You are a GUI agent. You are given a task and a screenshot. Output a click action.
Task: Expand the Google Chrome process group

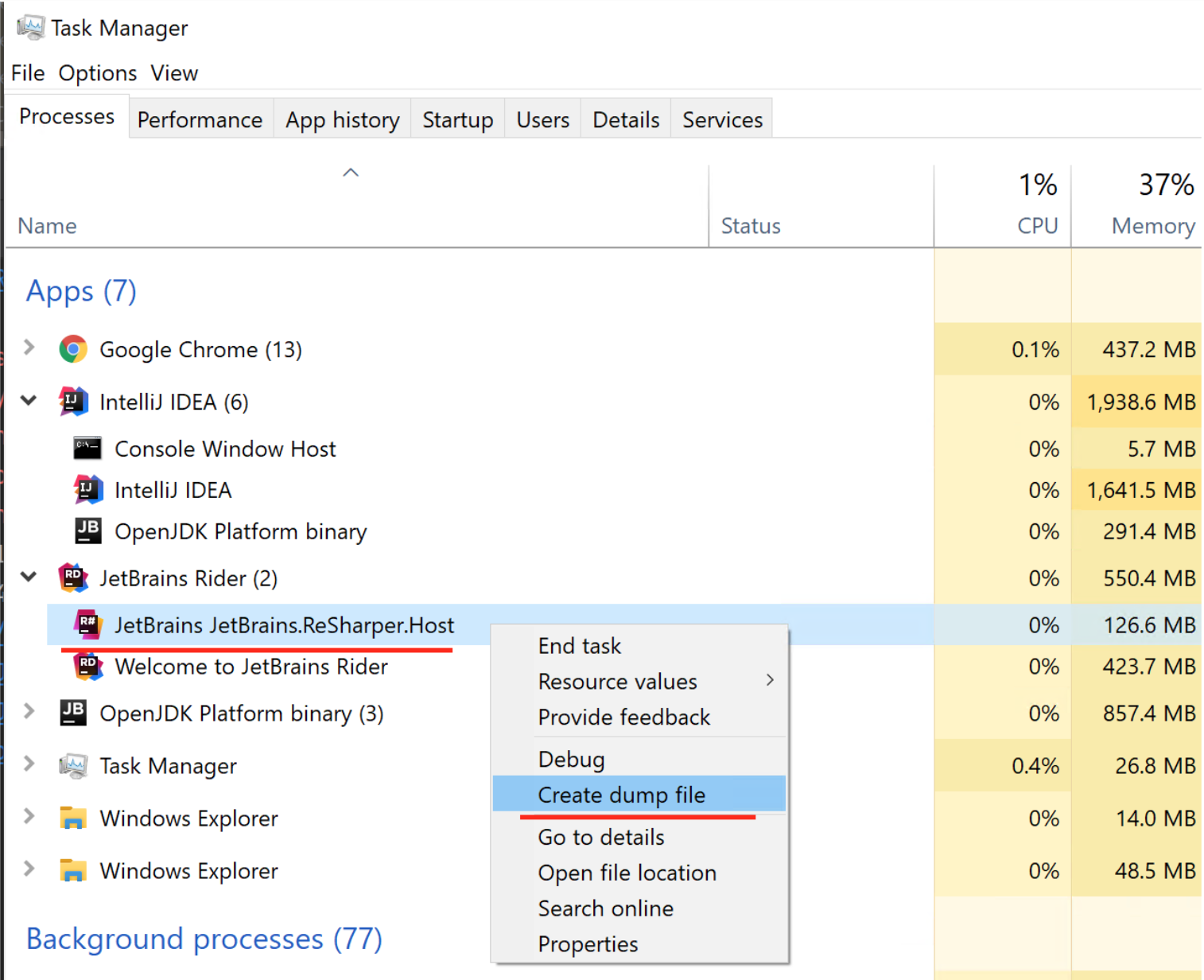click(29, 348)
